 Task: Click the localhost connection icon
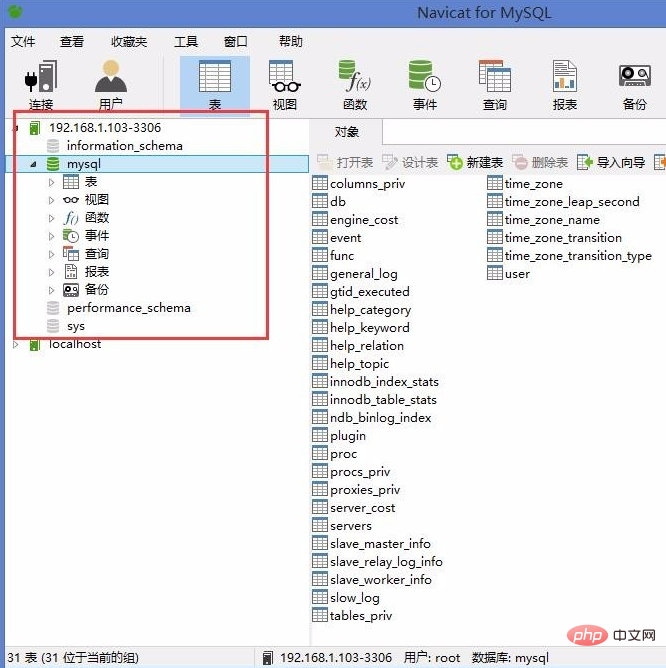(x=35, y=344)
